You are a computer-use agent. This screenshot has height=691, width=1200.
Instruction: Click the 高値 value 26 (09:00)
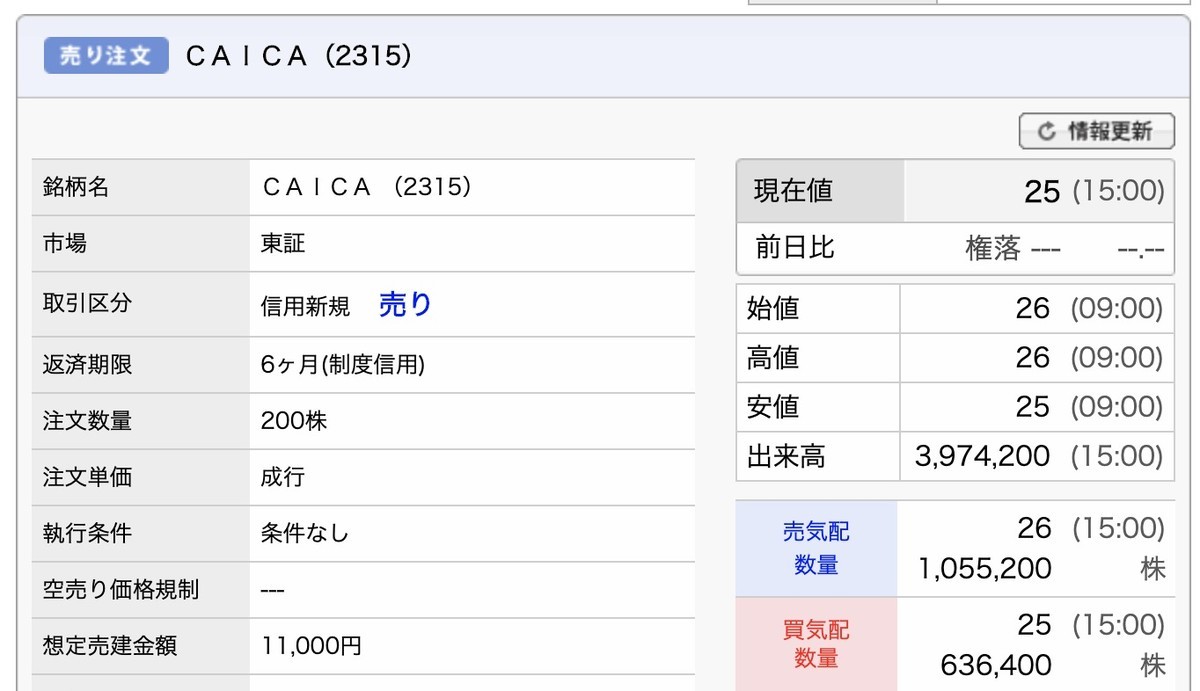click(x=1088, y=358)
